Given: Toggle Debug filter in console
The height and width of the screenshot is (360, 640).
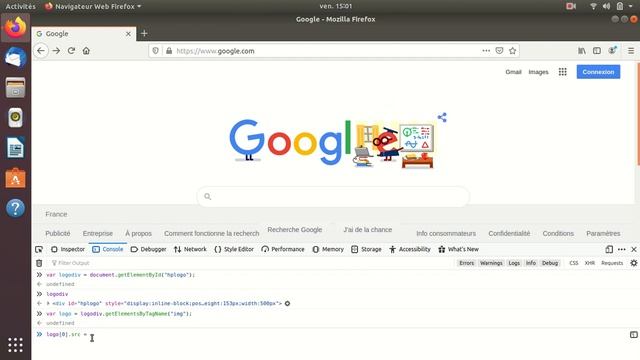Looking at the screenshot, I should pos(550,263).
